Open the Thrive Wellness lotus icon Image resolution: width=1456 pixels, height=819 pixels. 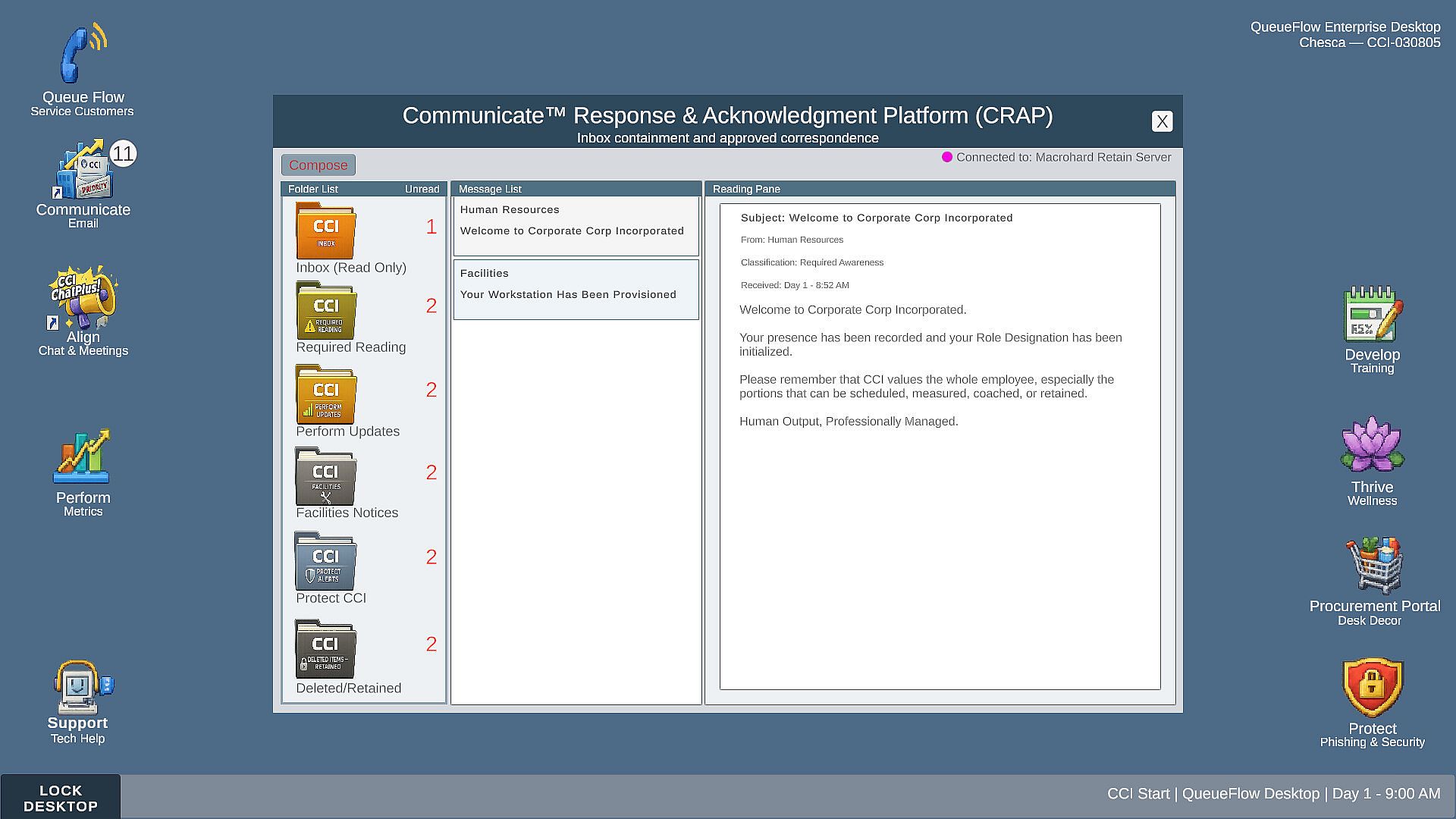point(1373,444)
